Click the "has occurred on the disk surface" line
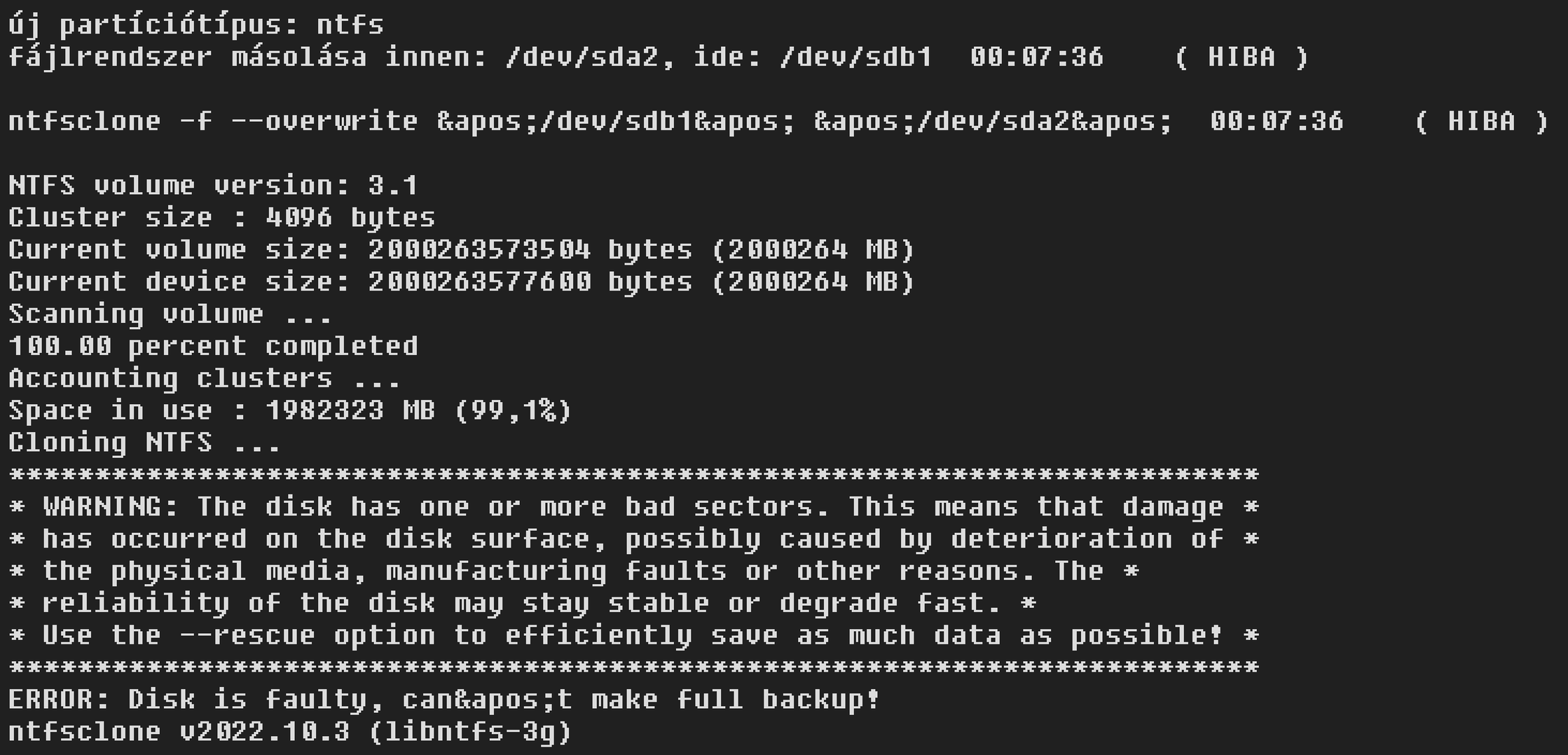This screenshot has height=755, width=1568. coord(633,539)
